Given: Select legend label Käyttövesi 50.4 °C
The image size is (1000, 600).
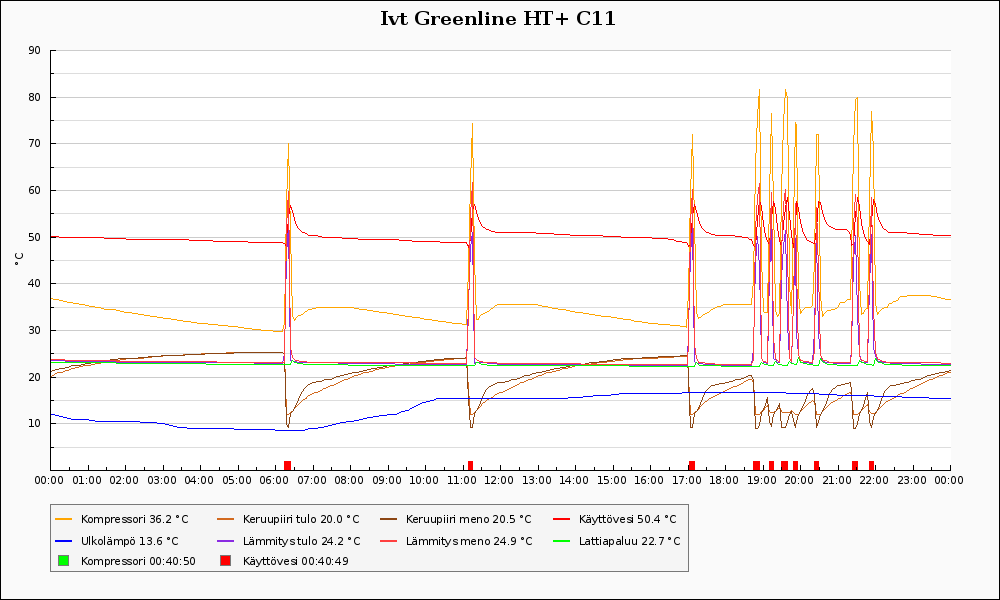Looking at the screenshot, I should (628, 520).
